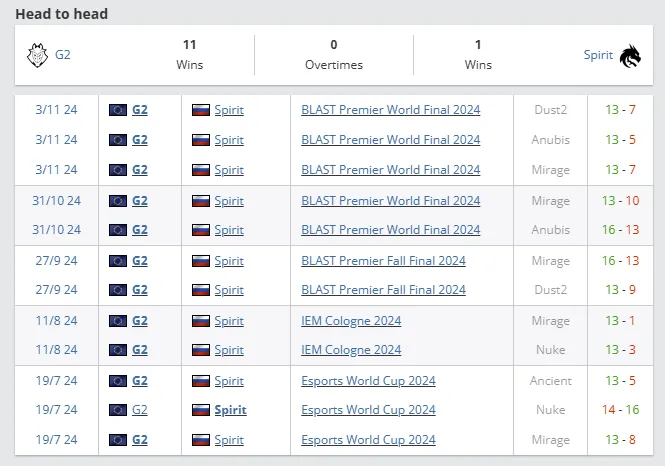The image size is (665, 466).
Task: Open Spirit link in Dust2 13 - 9 row
Action: coord(229,290)
